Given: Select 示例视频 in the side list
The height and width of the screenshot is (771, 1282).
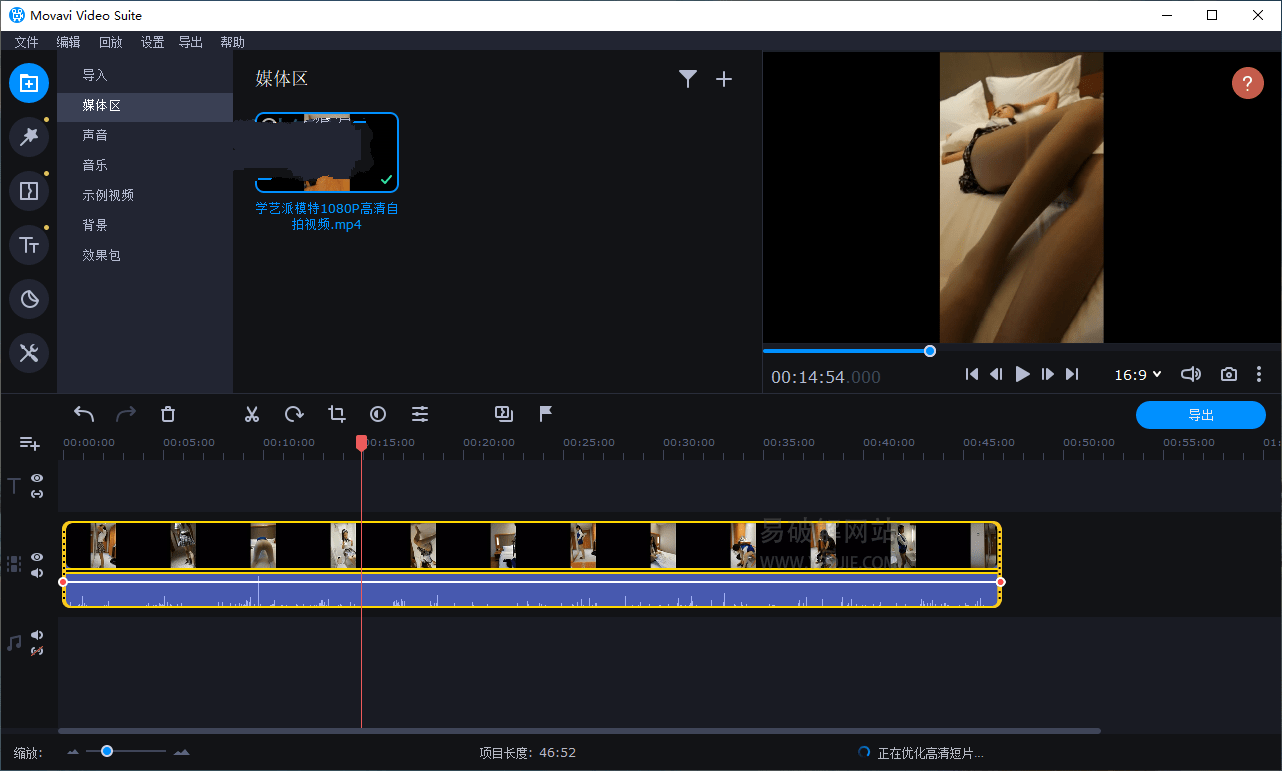Looking at the screenshot, I should tap(145, 195).
